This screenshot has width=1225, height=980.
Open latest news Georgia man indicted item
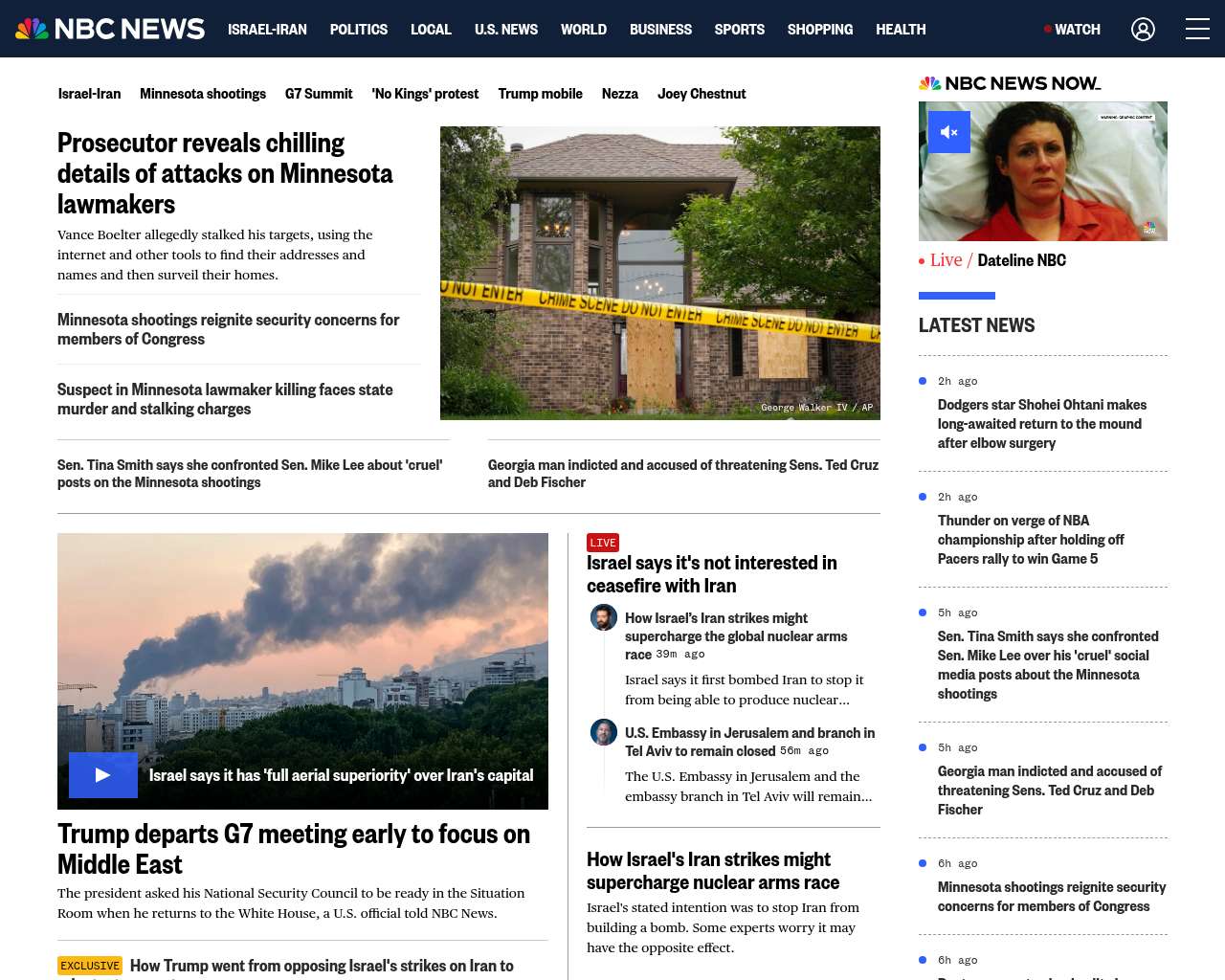pyautogui.click(x=1050, y=791)
